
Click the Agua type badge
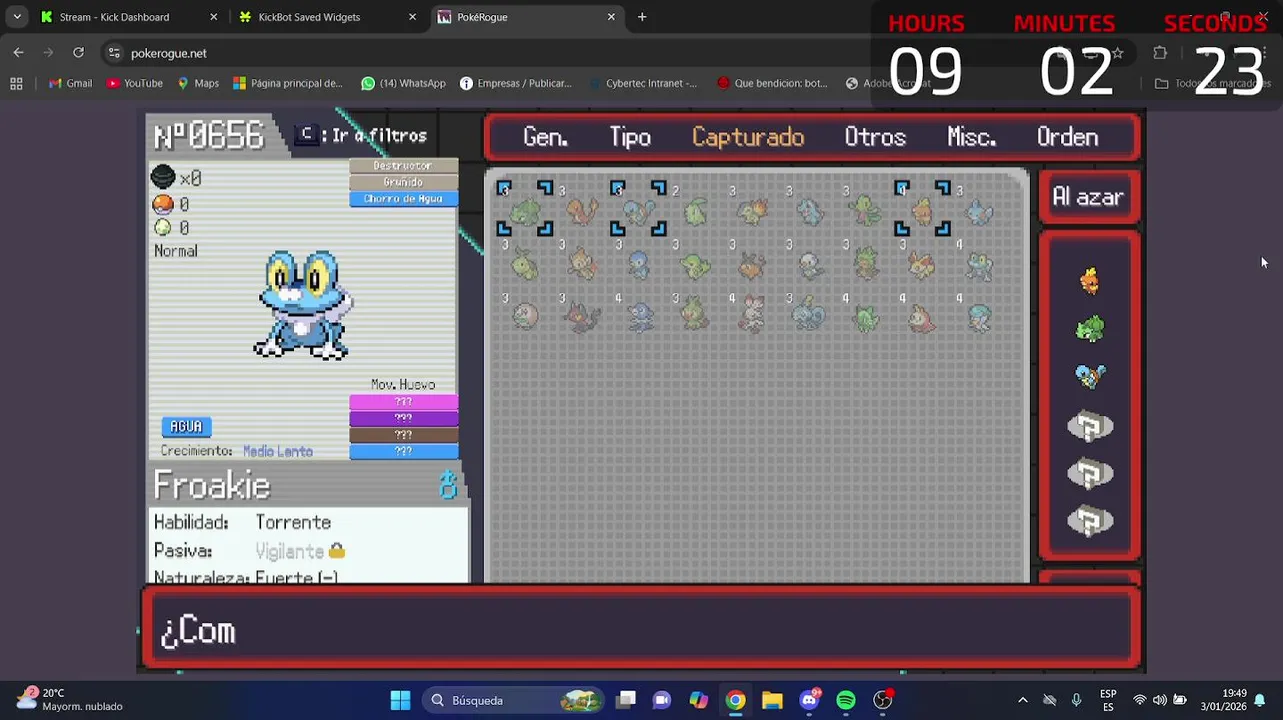(186, 427)
